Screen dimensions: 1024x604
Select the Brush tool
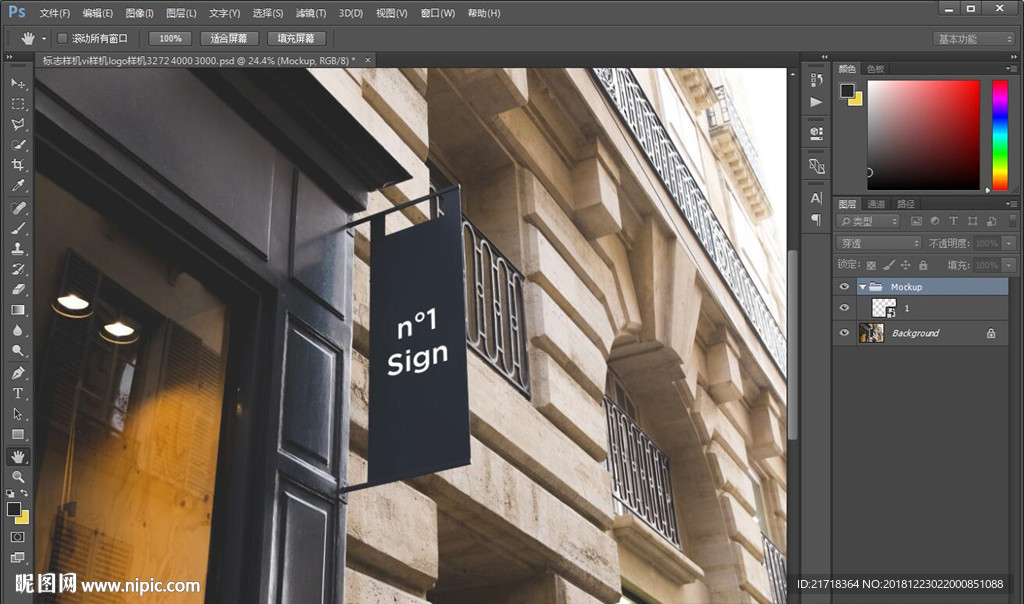tap(18, 228)
